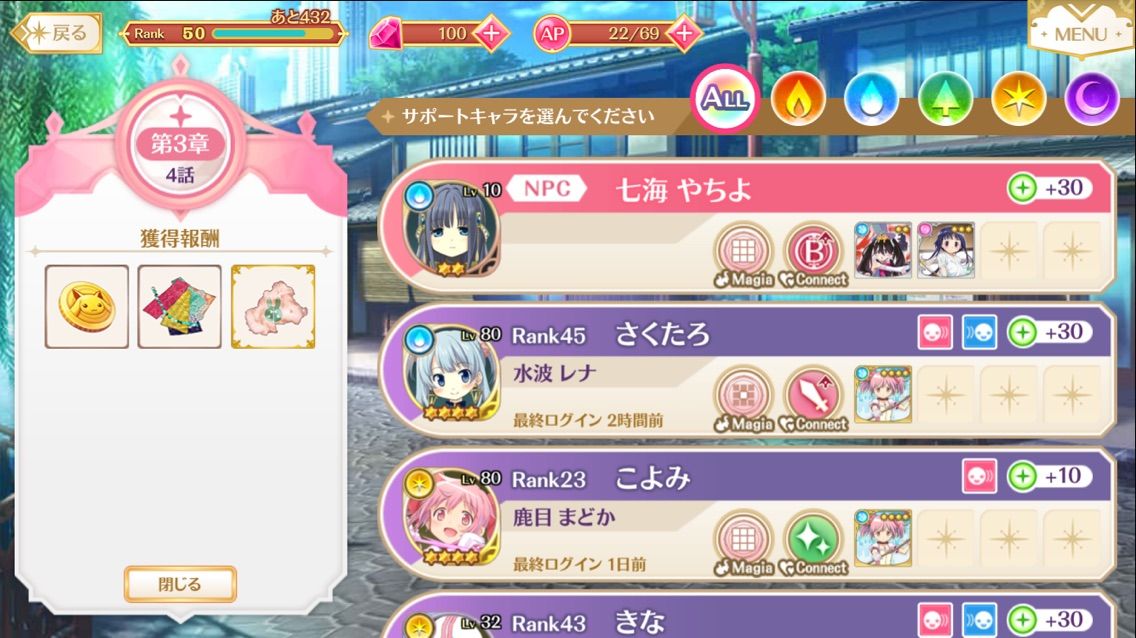Image resolution: width=1136 pixels, height=638 pixels.
Task: Select the light star attribute filter
Action: (1019, 100)
